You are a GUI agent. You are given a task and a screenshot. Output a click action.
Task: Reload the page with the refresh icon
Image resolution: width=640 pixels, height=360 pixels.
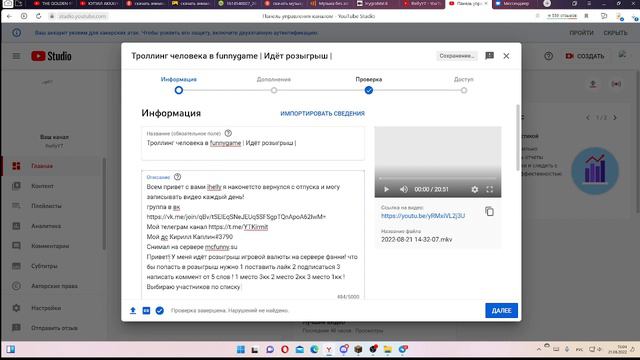(38, 16)
